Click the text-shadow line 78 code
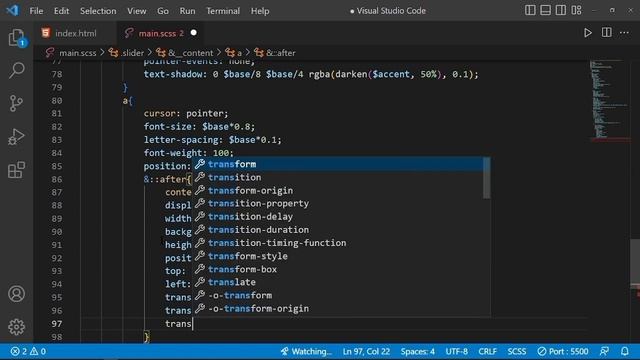The height and width of the screenshot is (360, 640). click(x=311, y=74)
